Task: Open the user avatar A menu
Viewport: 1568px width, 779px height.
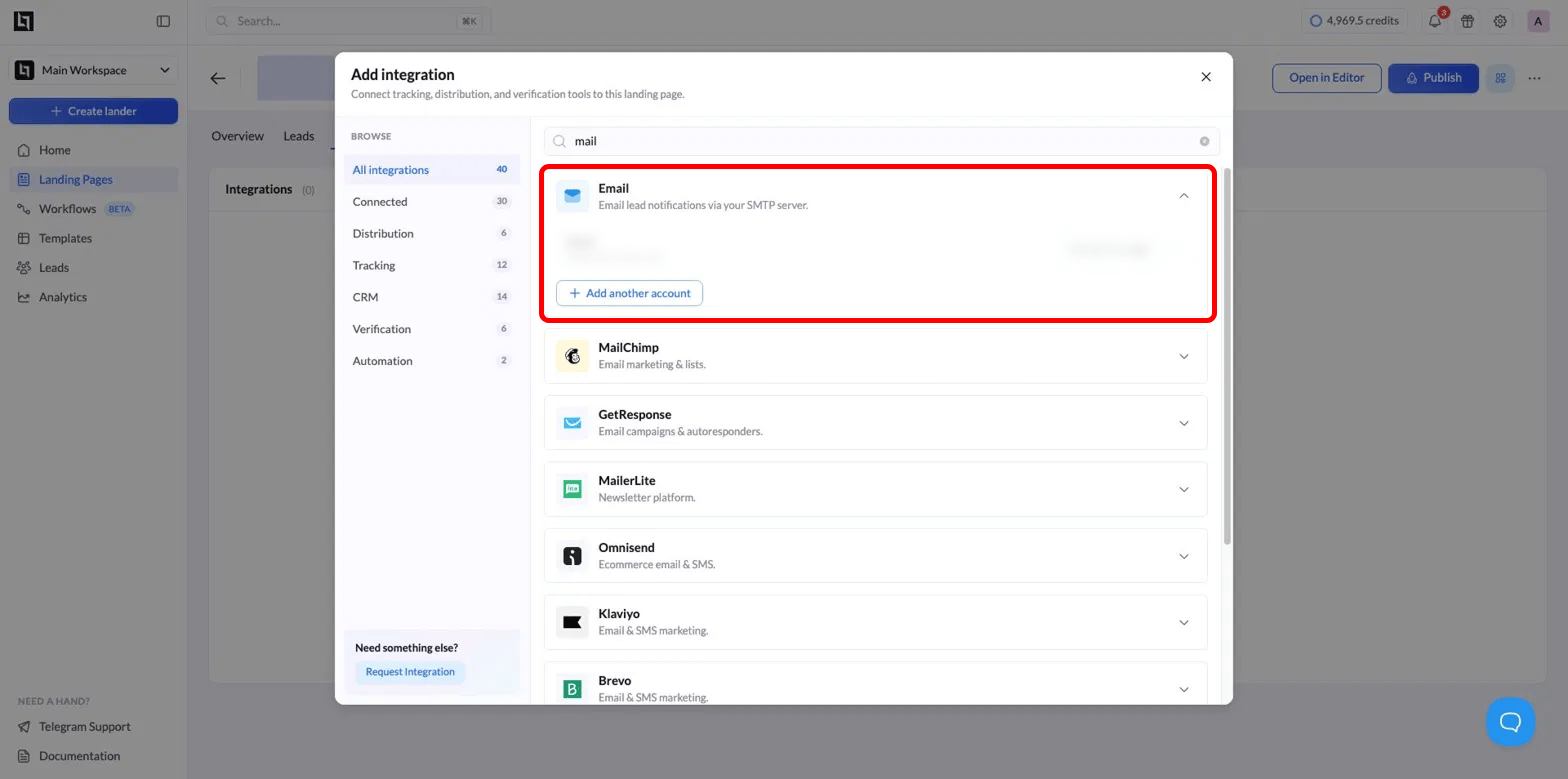Action: [1538, 21]
